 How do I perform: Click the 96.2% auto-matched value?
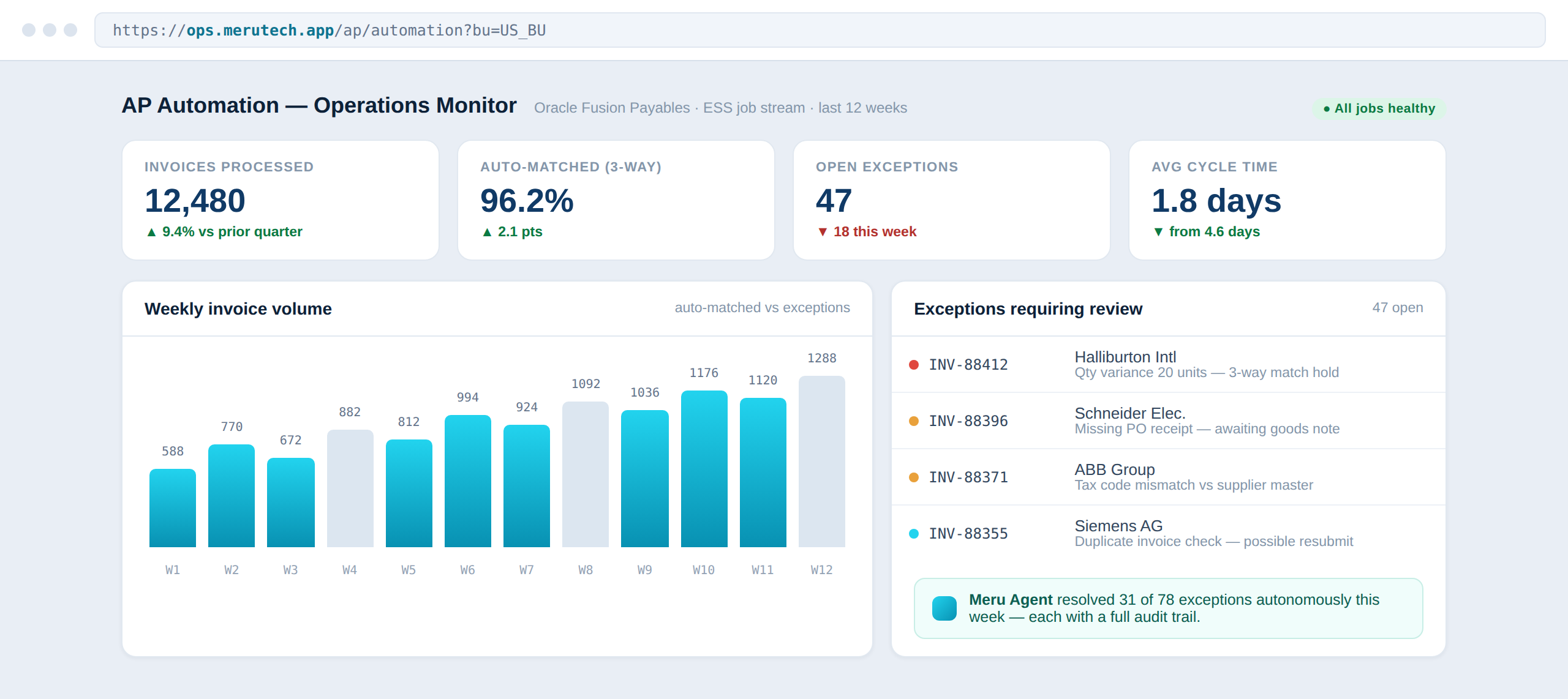coord(527,201)
